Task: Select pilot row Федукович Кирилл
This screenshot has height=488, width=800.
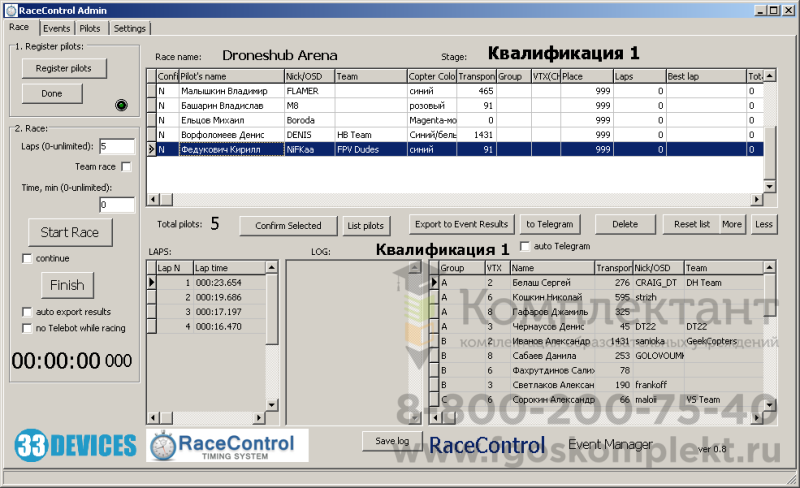Action: point(230,149)
